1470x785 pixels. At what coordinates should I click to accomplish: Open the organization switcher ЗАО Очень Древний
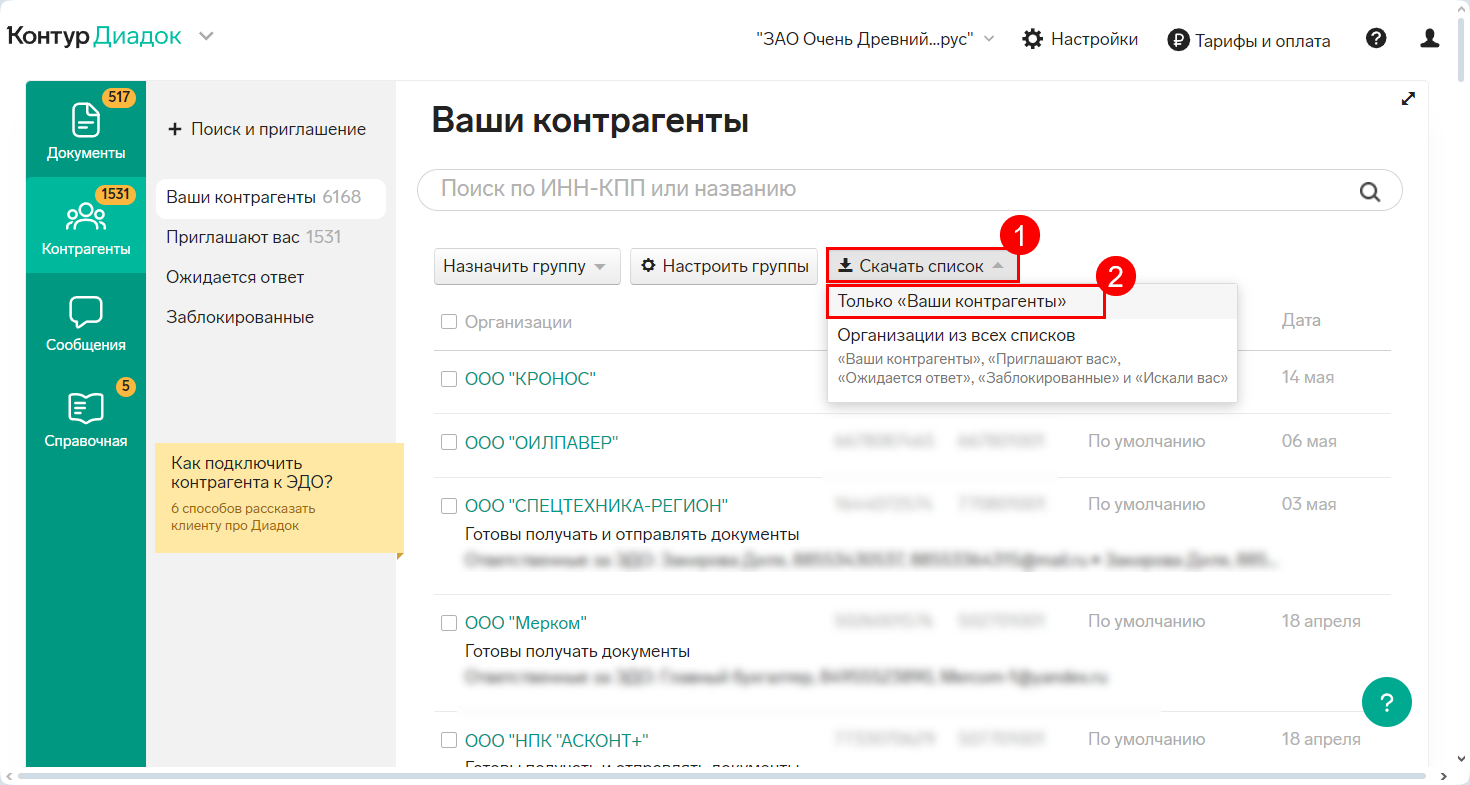tap(875, 39)
